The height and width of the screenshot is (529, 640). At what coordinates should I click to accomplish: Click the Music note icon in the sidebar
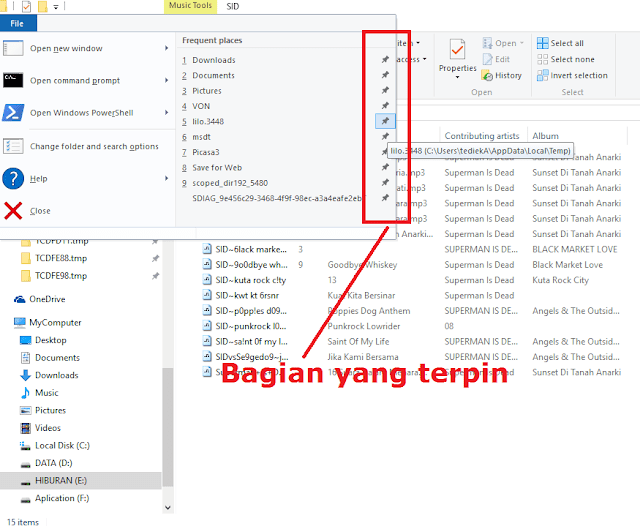[x=25, y=393]
